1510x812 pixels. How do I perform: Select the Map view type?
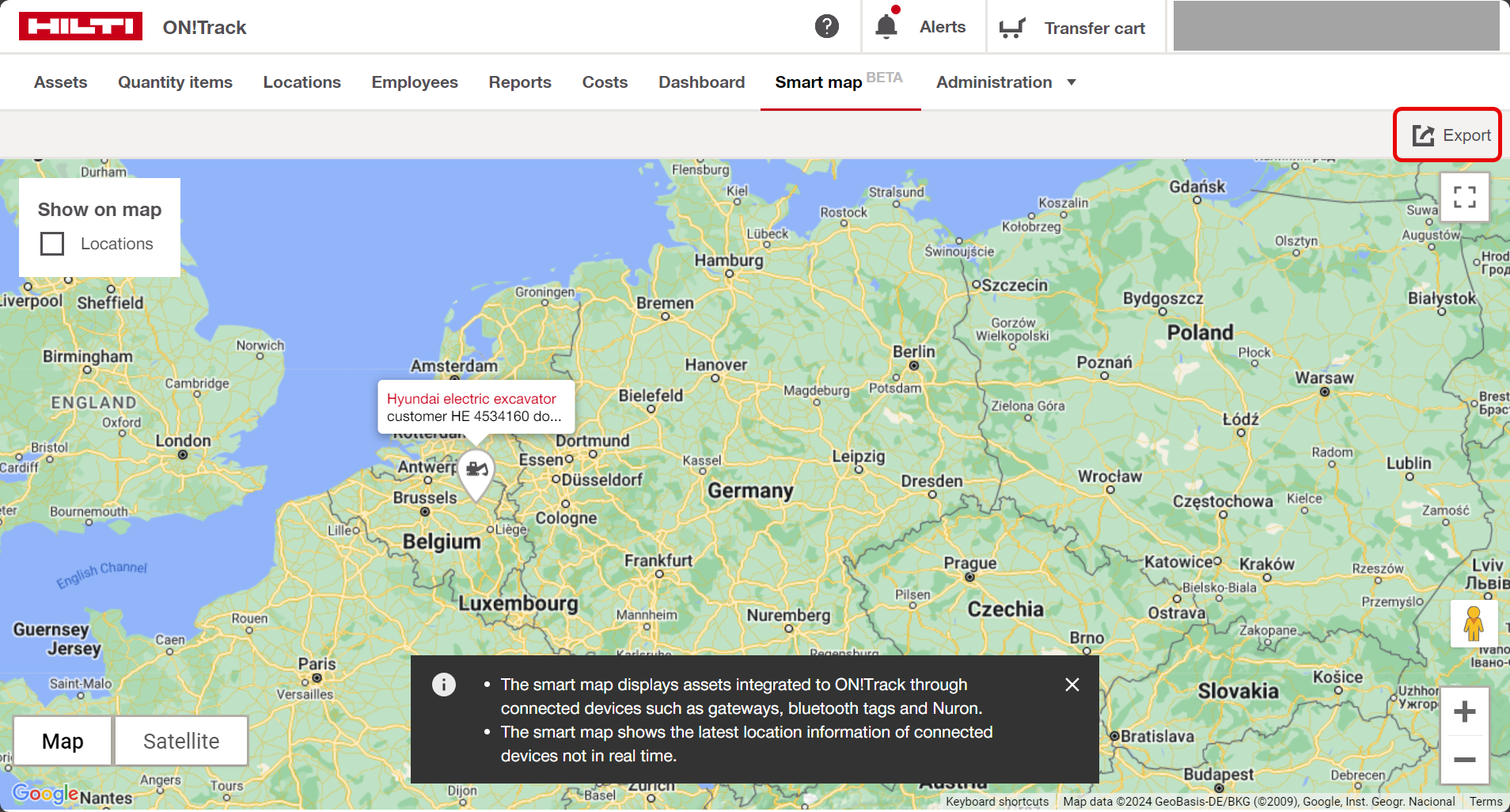pos(63,741)
